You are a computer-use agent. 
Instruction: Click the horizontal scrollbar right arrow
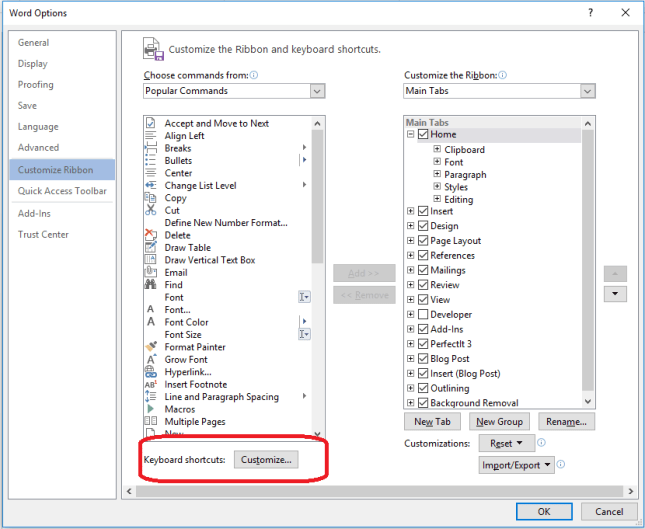coord(631,491)
